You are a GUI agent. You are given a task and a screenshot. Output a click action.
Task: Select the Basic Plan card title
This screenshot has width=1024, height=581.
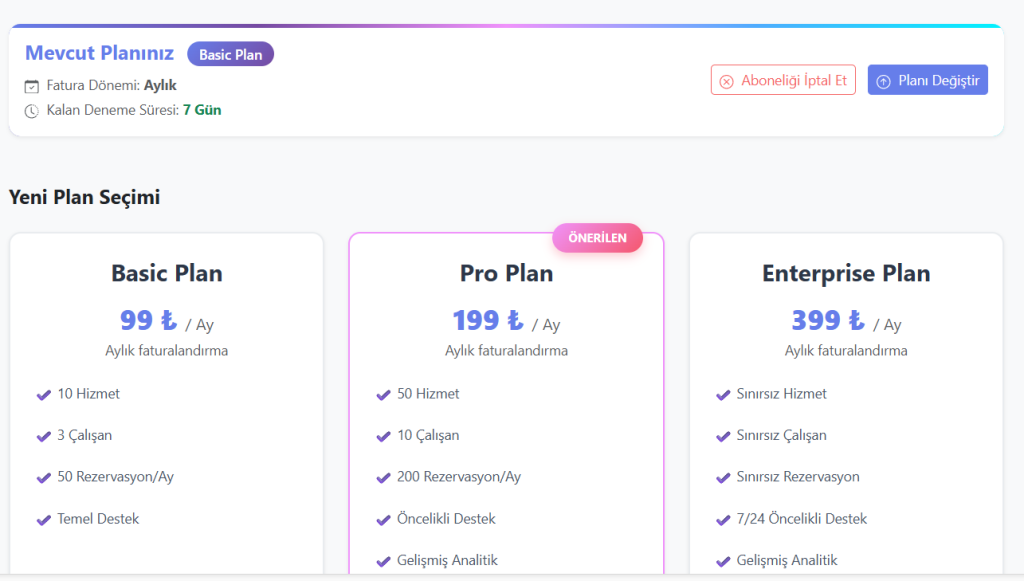tap(167, 273)
